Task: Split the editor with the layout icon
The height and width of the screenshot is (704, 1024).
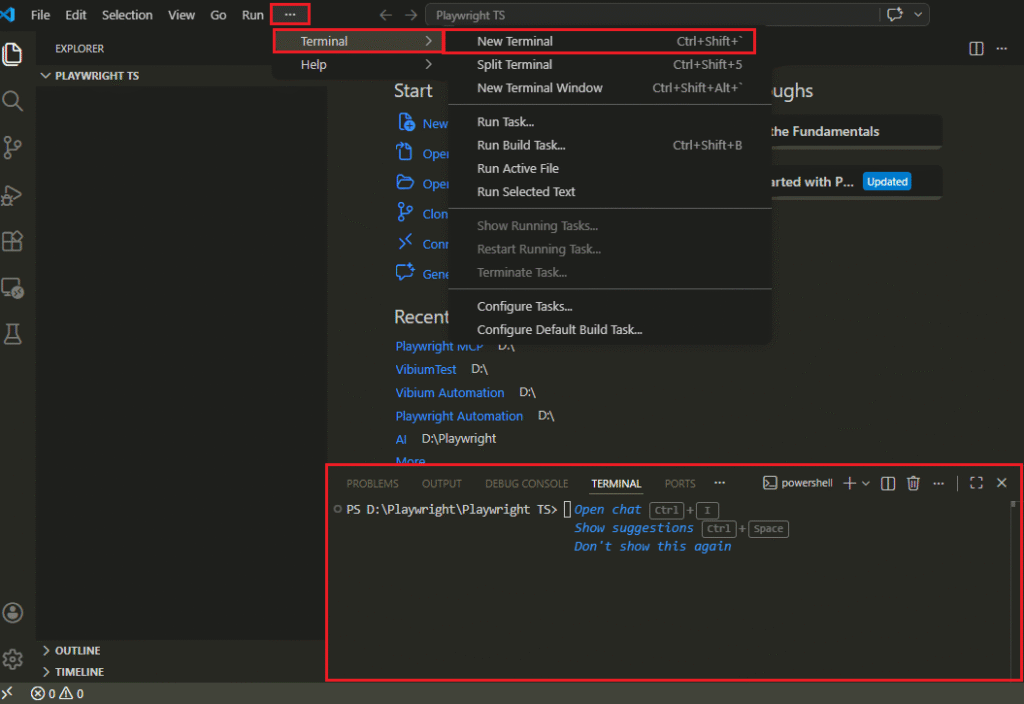Action: [x=976, y=48]
